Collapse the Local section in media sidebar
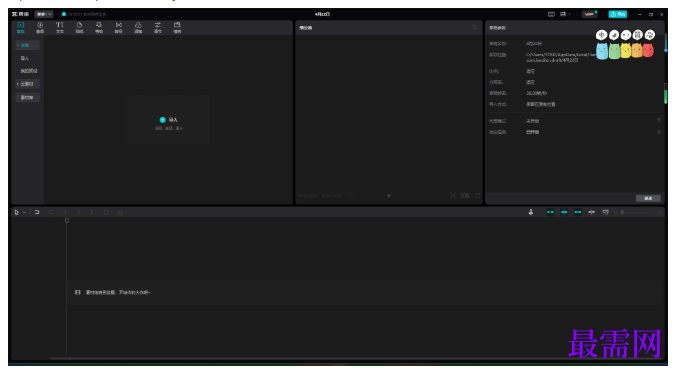Screen dimensions: 680x375 pos(27,45)
